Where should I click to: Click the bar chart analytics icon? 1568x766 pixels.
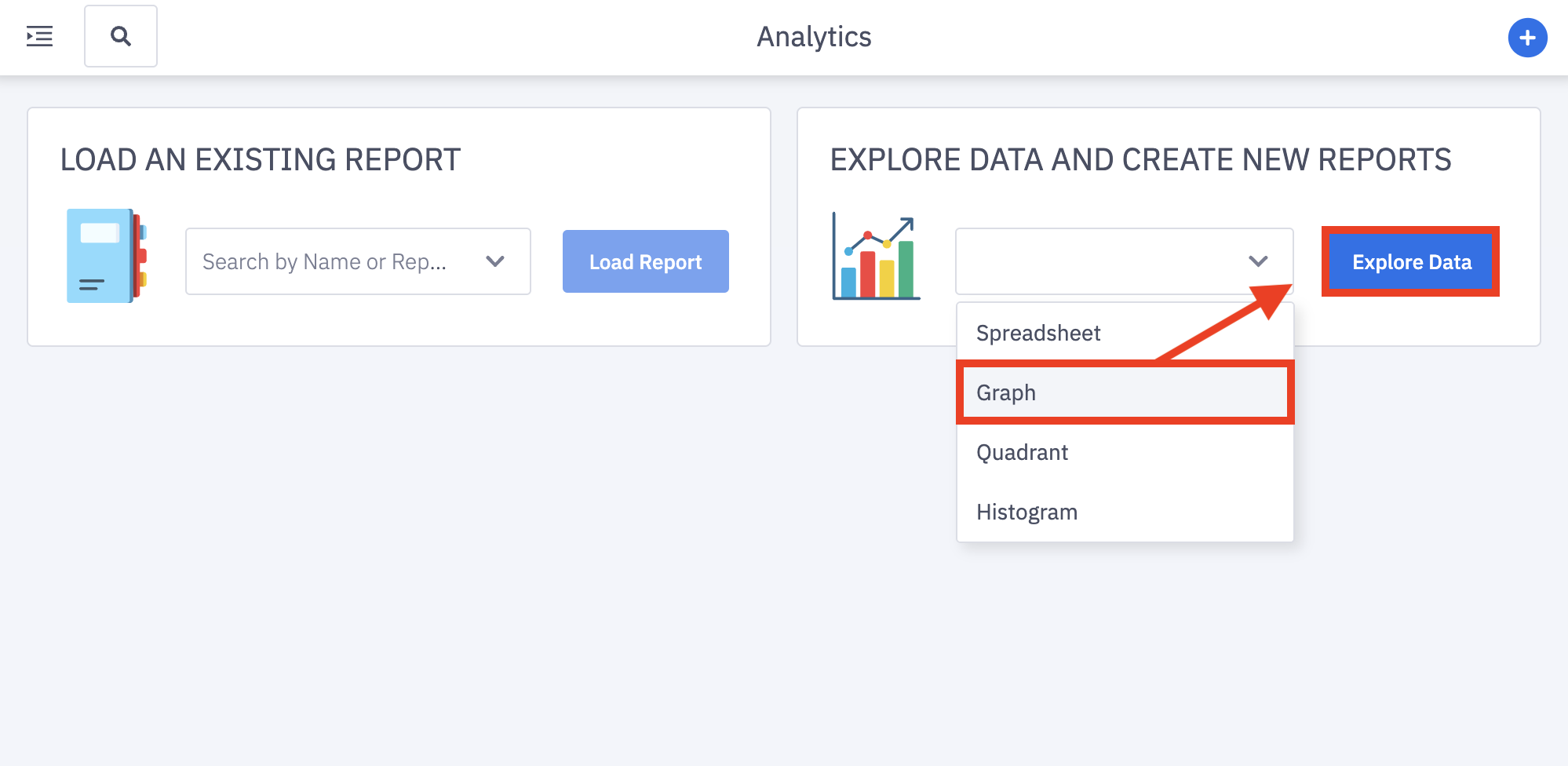[876, 257]
